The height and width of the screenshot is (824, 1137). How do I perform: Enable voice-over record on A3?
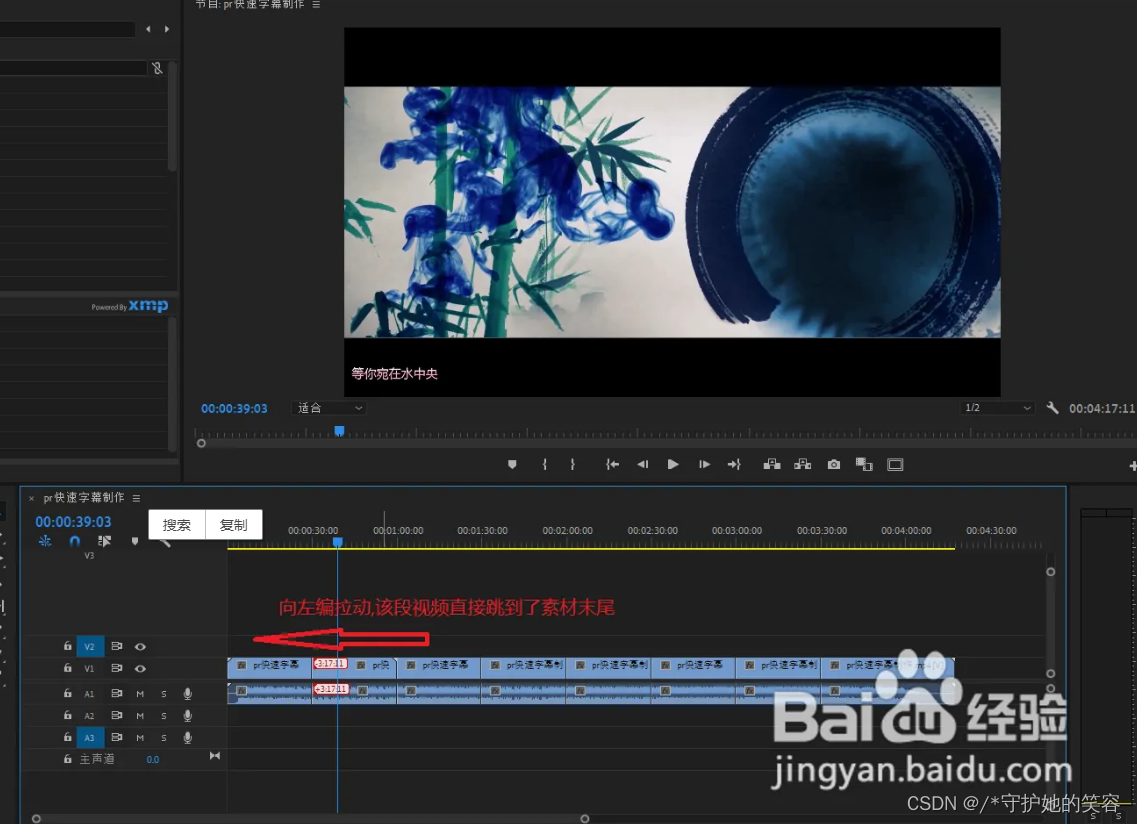pyautogui.click(x=188, y=737)
